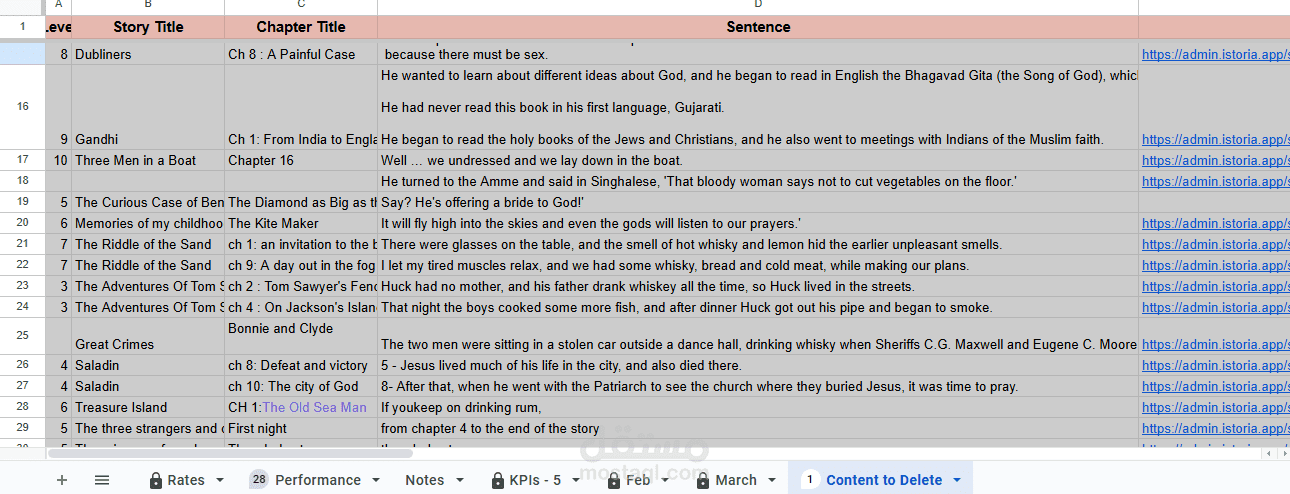Select the 'Well … we undressed' sentence cell

tap(758, 160)
